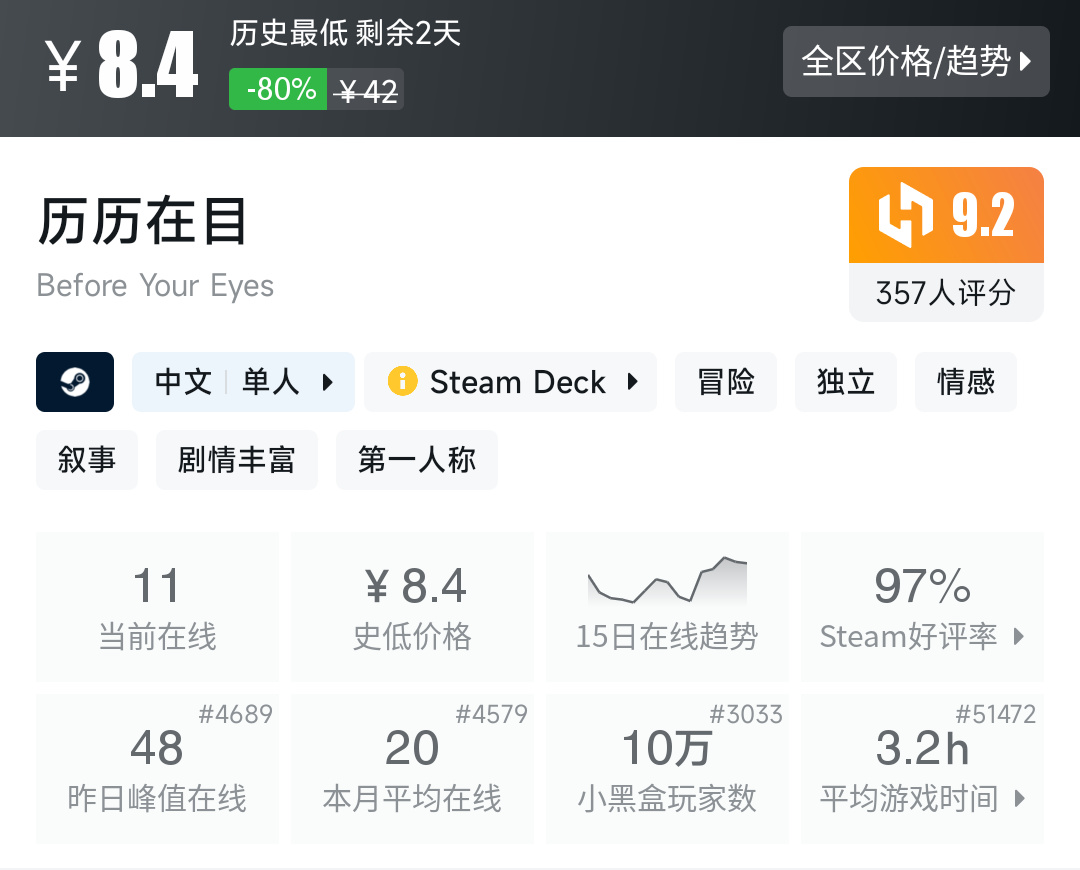Viewport: 1080px width, 870px height.
Task: Tap the 叙事 tag
Action: (87, 460)
